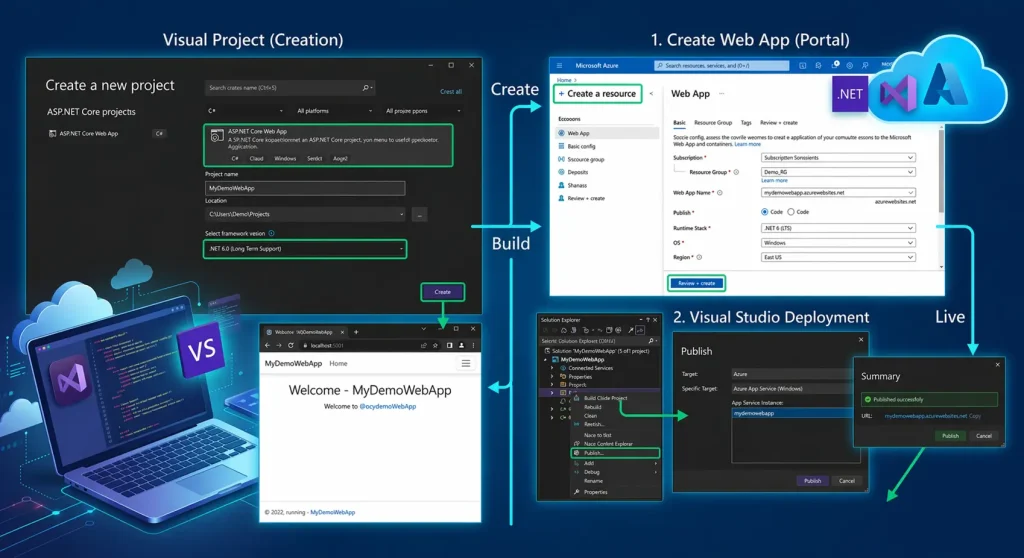Image resolution: width=1024 pixels, height=558 pixels.
Task: Switch to the Basic tab in Web App
Action: point(679,123)
